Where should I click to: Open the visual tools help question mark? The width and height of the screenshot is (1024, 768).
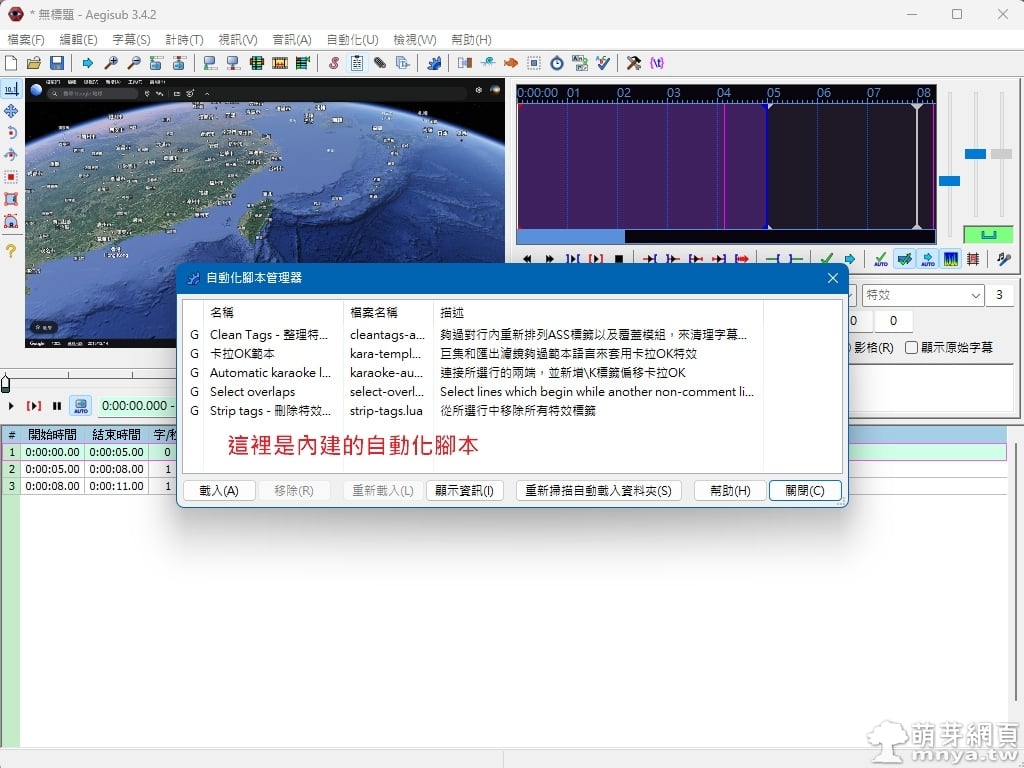[x=11, y=251]
